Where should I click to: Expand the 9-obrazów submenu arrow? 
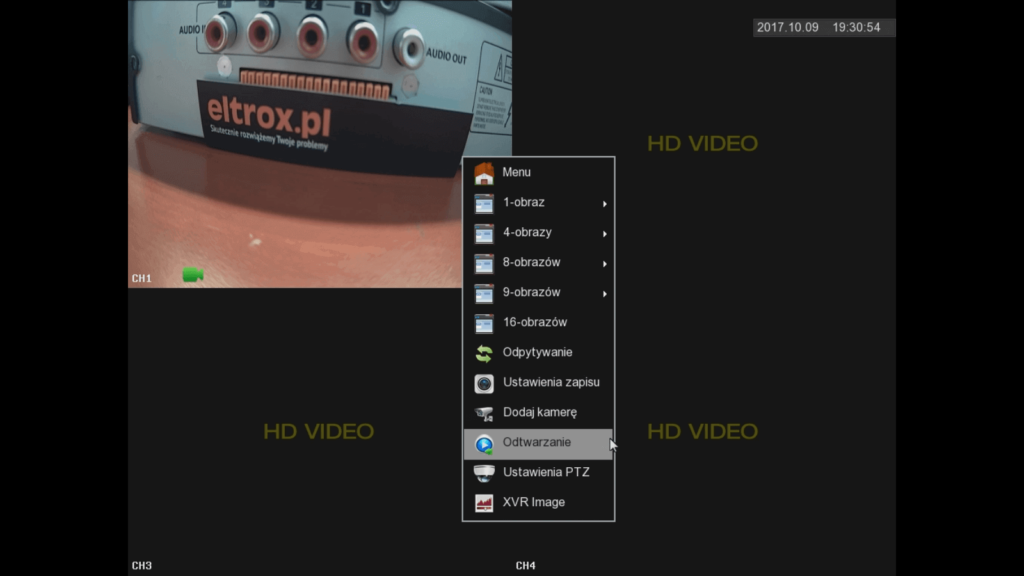604,294
